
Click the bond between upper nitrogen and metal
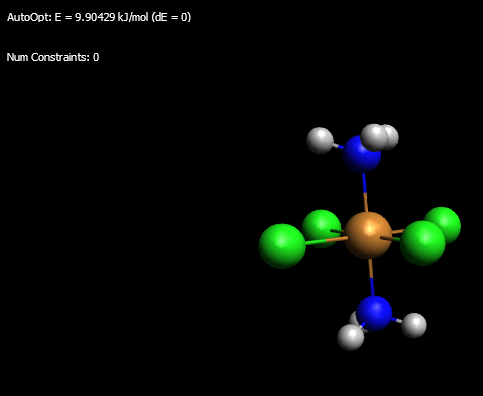(365, 192)
